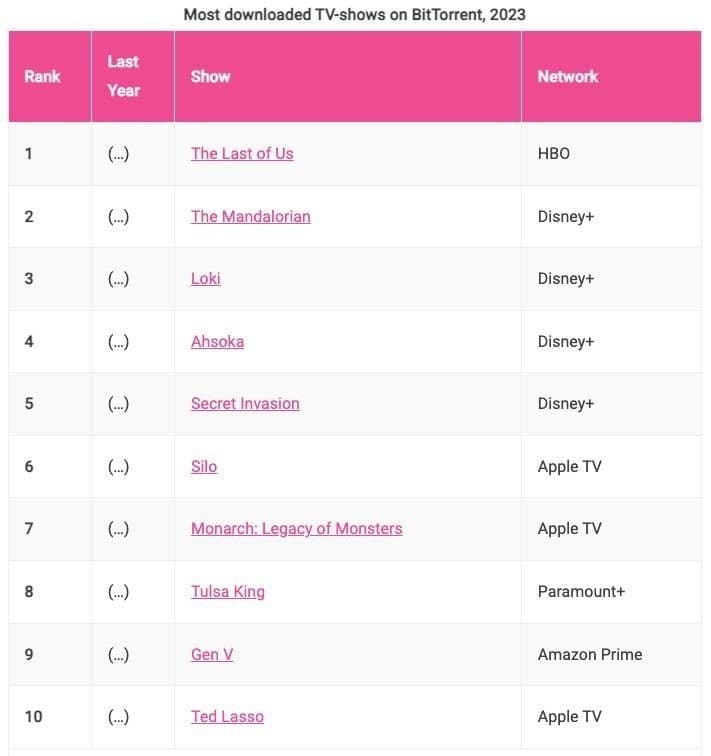The height and width of the screenshot is (756, 711).
Task: Follow the Ahsoka link
Action: click(217, 341)
